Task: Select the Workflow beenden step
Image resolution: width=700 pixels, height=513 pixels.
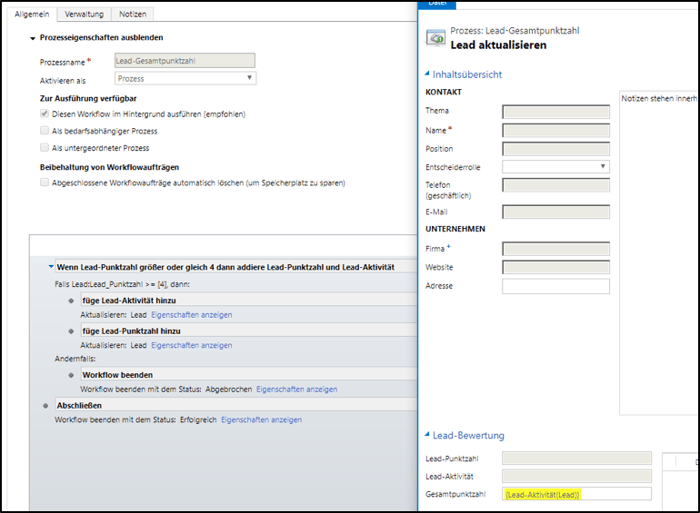Action: (x=249, y=375)
